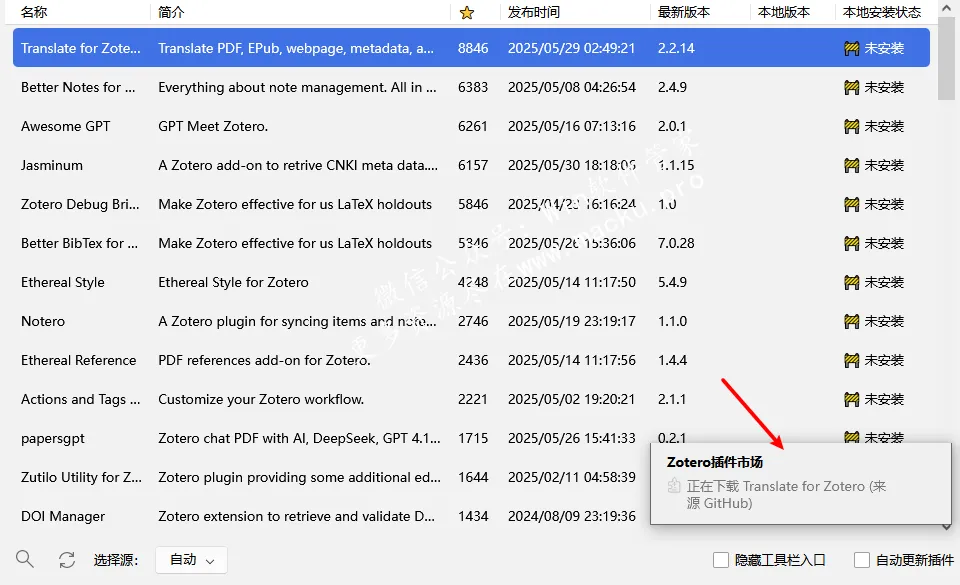960x585 pixels.
Task: Click the install status icon for Actions and Tags
Action: pyautogui.click(x=852, y=400)
